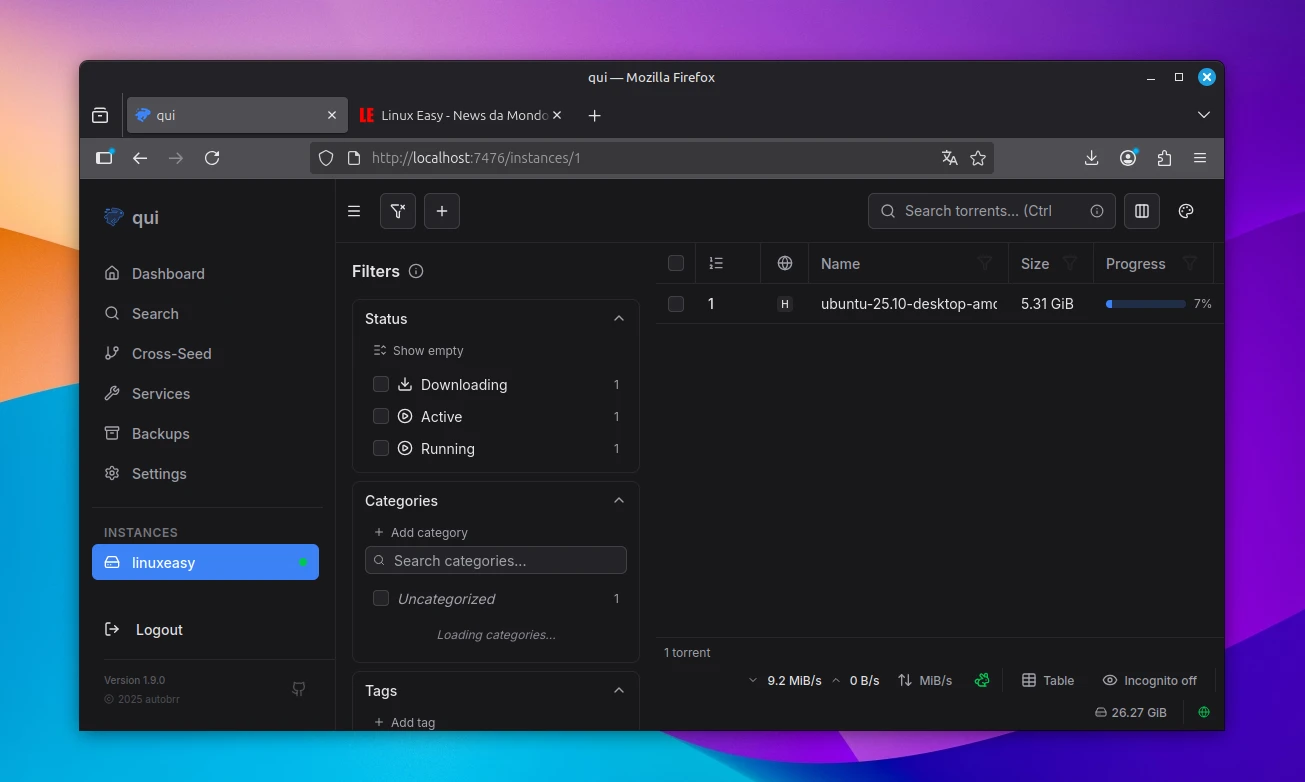Switch to the Linux Easy browser tab
This screenshot has width=1305, height=782.
pyautogui.click(x=455, y=116)
